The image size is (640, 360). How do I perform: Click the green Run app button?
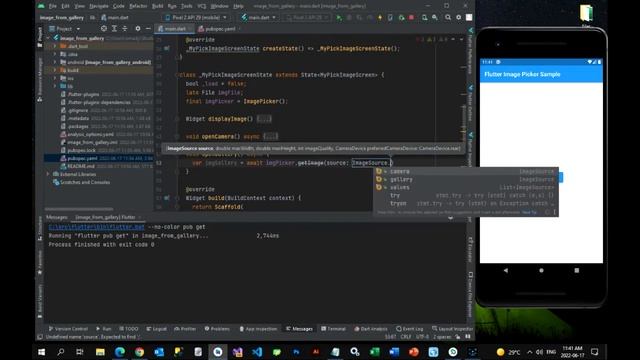pos(339,18)
